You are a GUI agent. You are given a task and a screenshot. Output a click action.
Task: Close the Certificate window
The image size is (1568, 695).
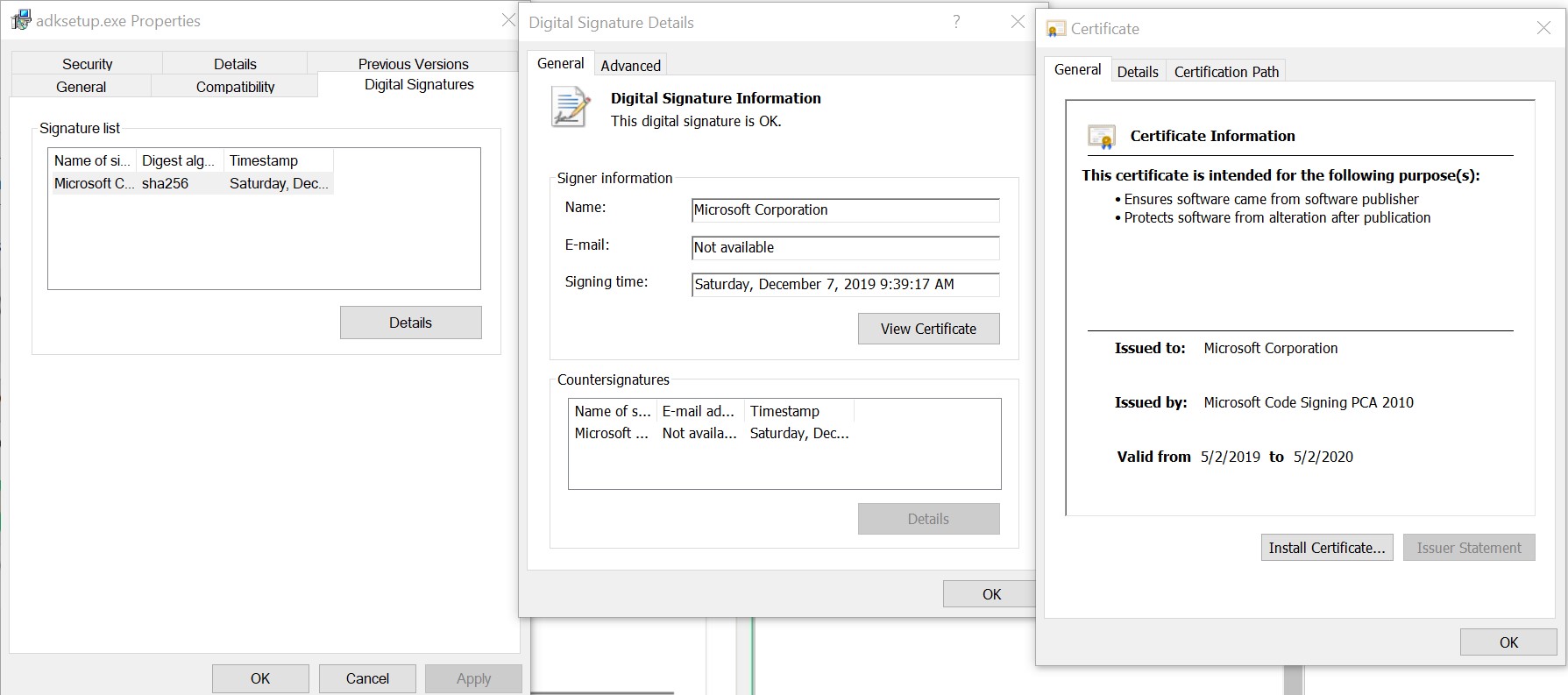click(1543, 28)
